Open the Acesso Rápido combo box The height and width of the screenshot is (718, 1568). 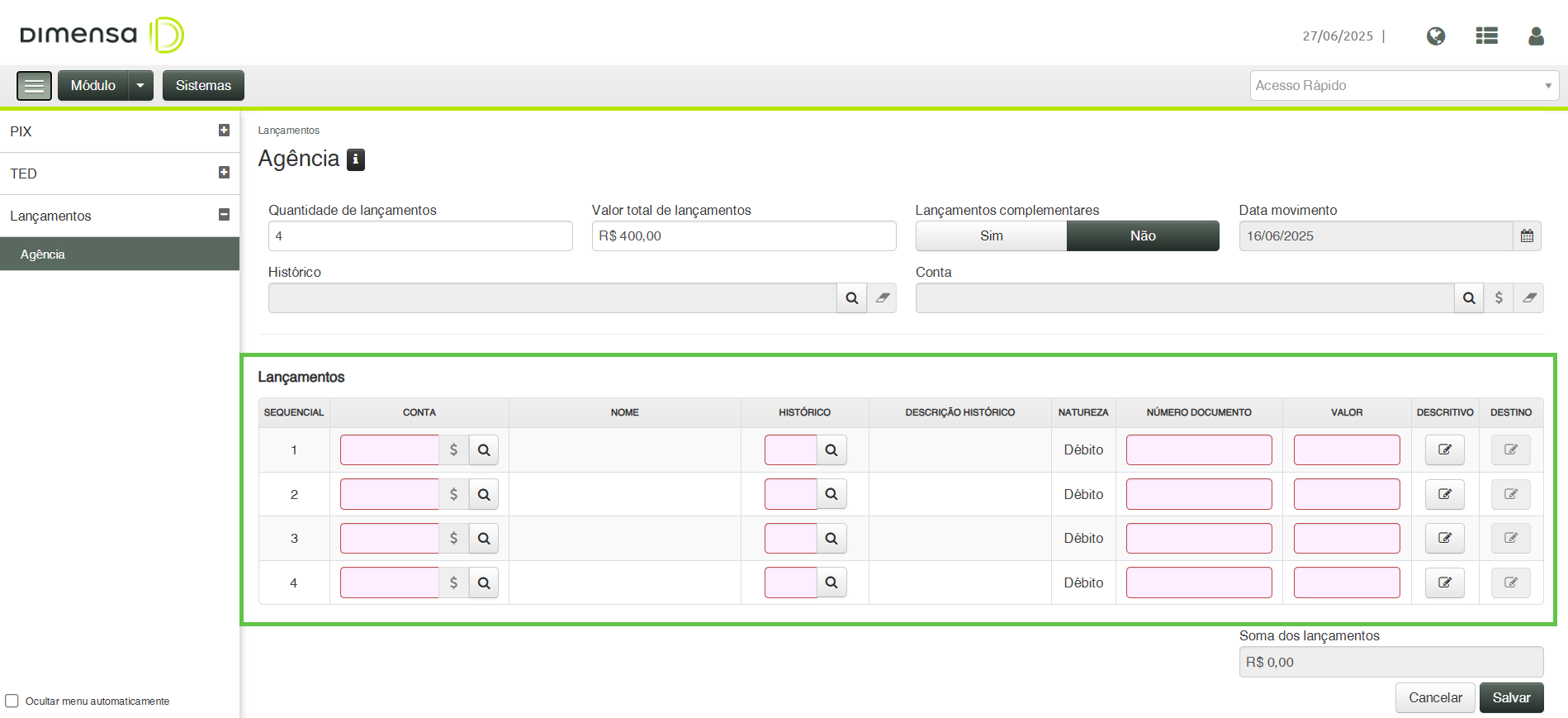pos(1404,86)
